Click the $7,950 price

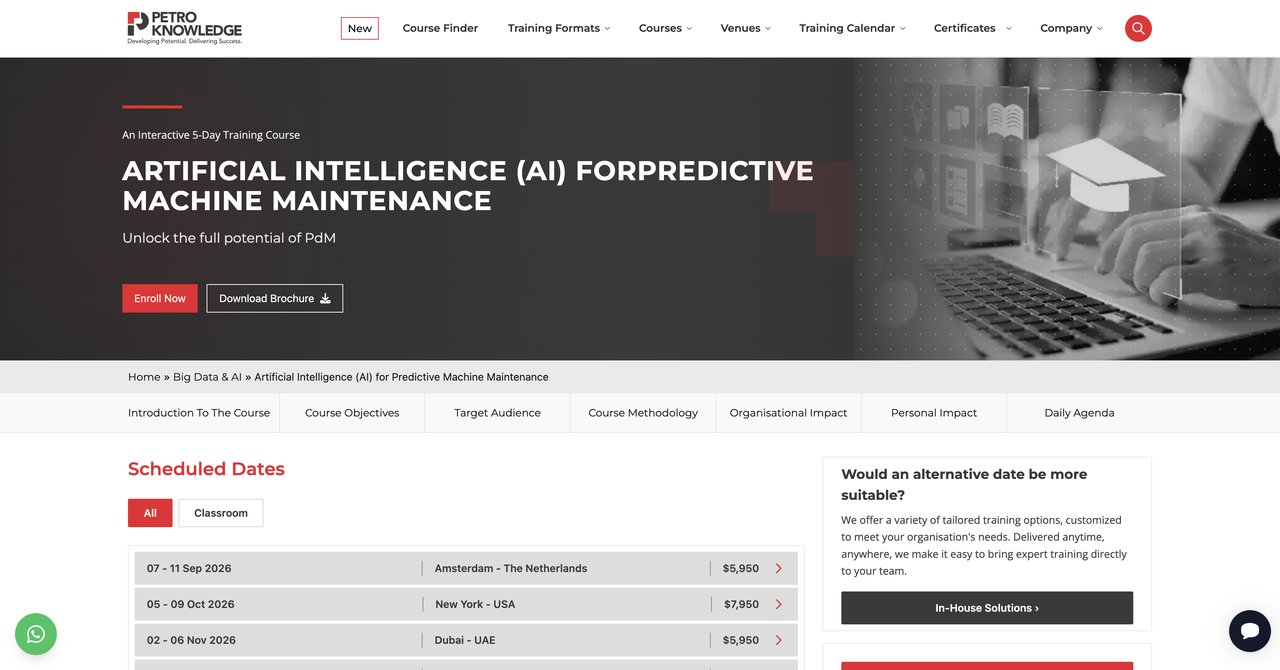pos(741,604)
